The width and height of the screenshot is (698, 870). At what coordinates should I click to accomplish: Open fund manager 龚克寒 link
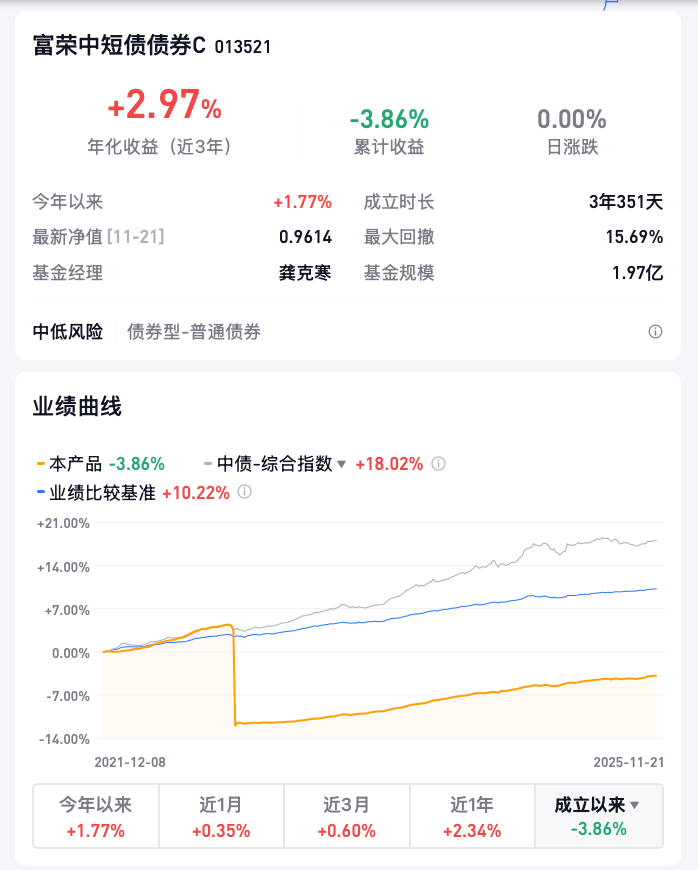point(305,273)
